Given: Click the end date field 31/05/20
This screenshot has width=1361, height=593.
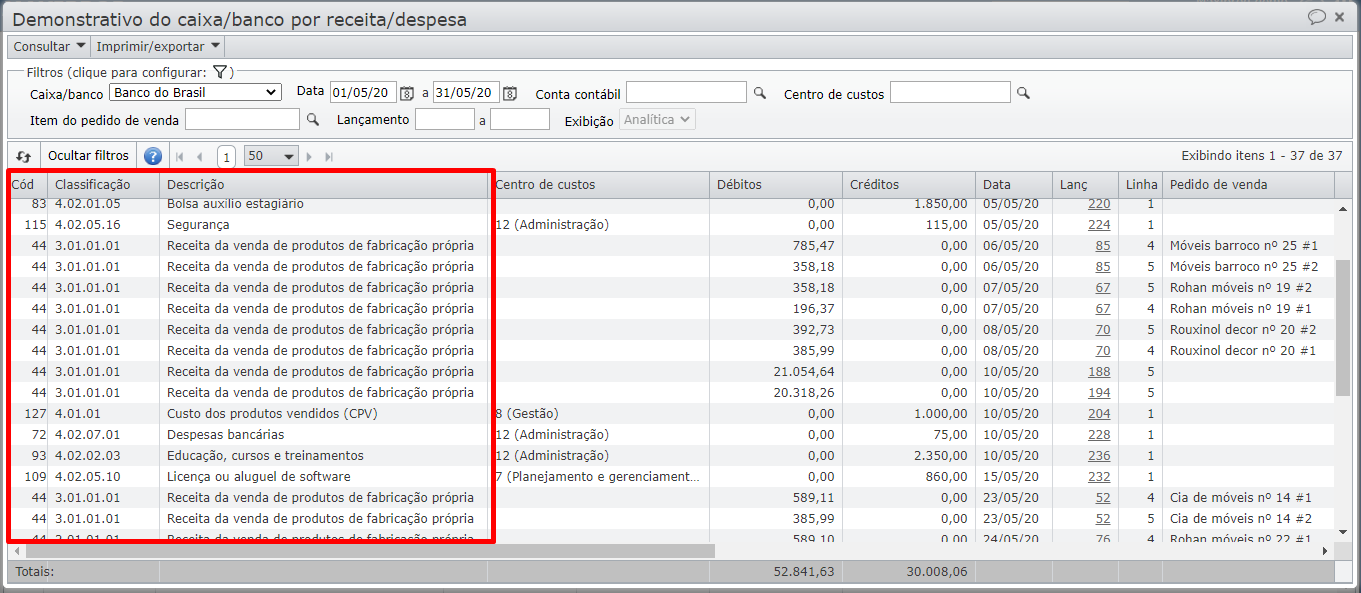Looking at the screenshot, I should pyautogui.click(x=467, y=92).
